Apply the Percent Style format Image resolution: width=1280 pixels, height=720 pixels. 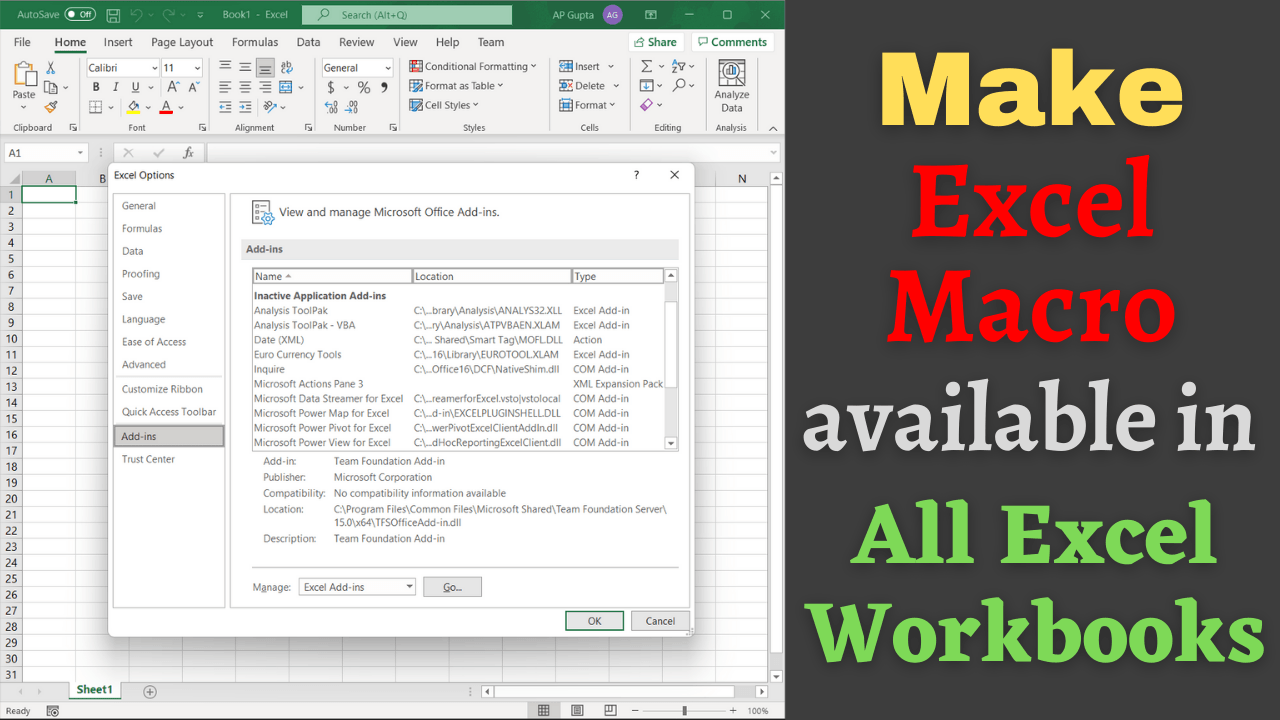coord(364,87)
